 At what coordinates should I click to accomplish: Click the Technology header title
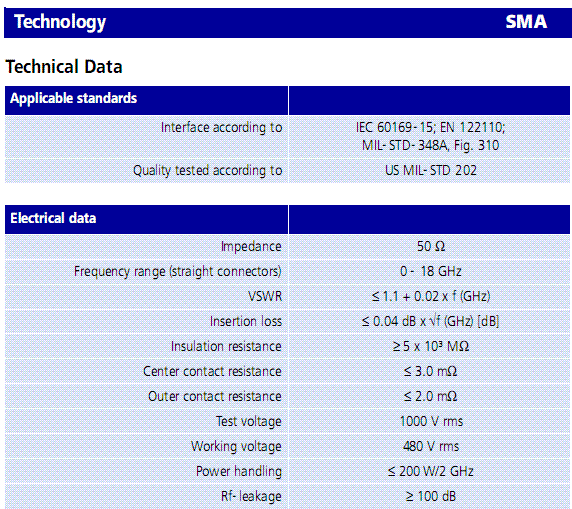[60, 22]
